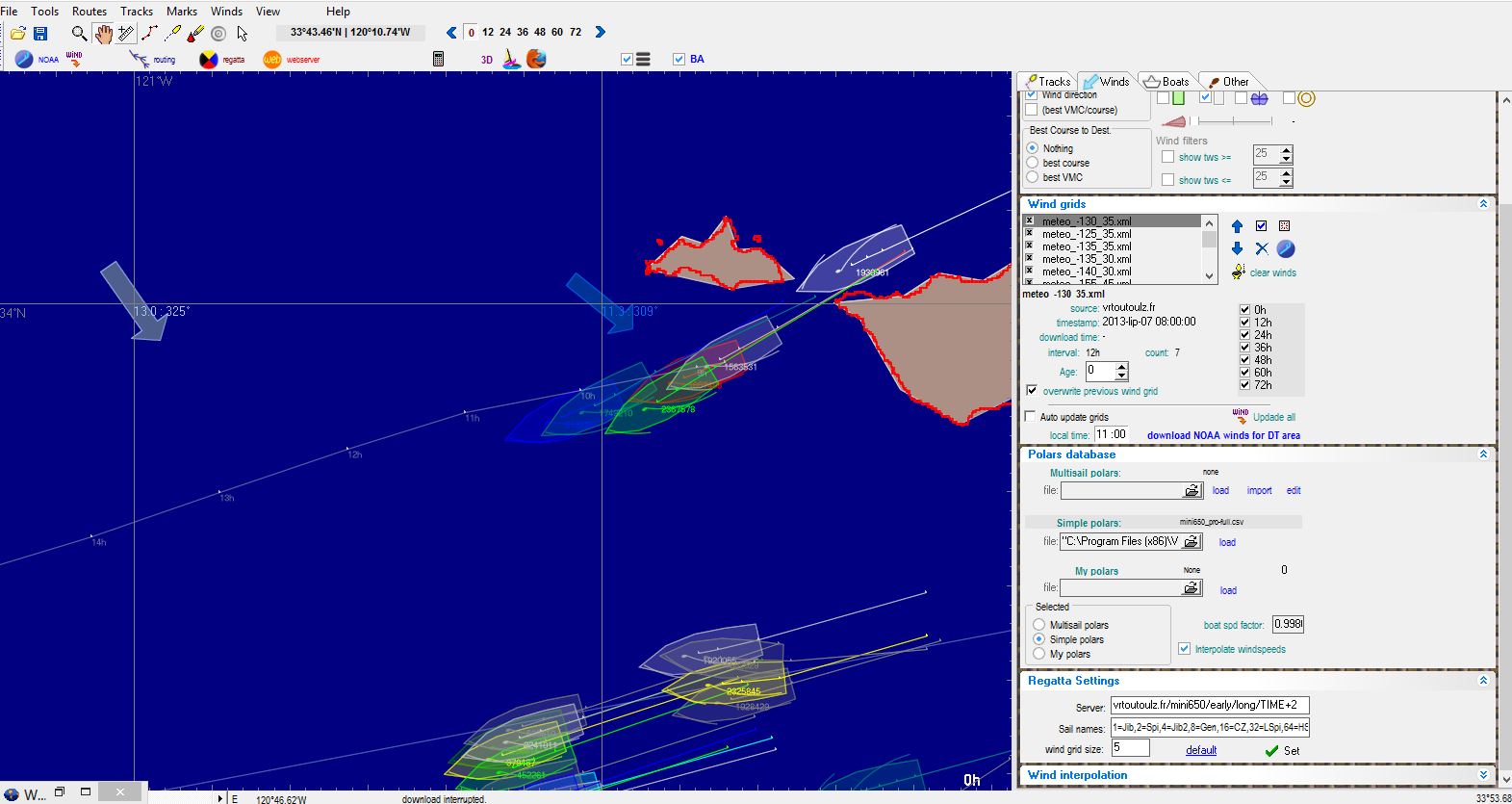
Task: Collapse the Wind grids section
Action: [1483, 204]
